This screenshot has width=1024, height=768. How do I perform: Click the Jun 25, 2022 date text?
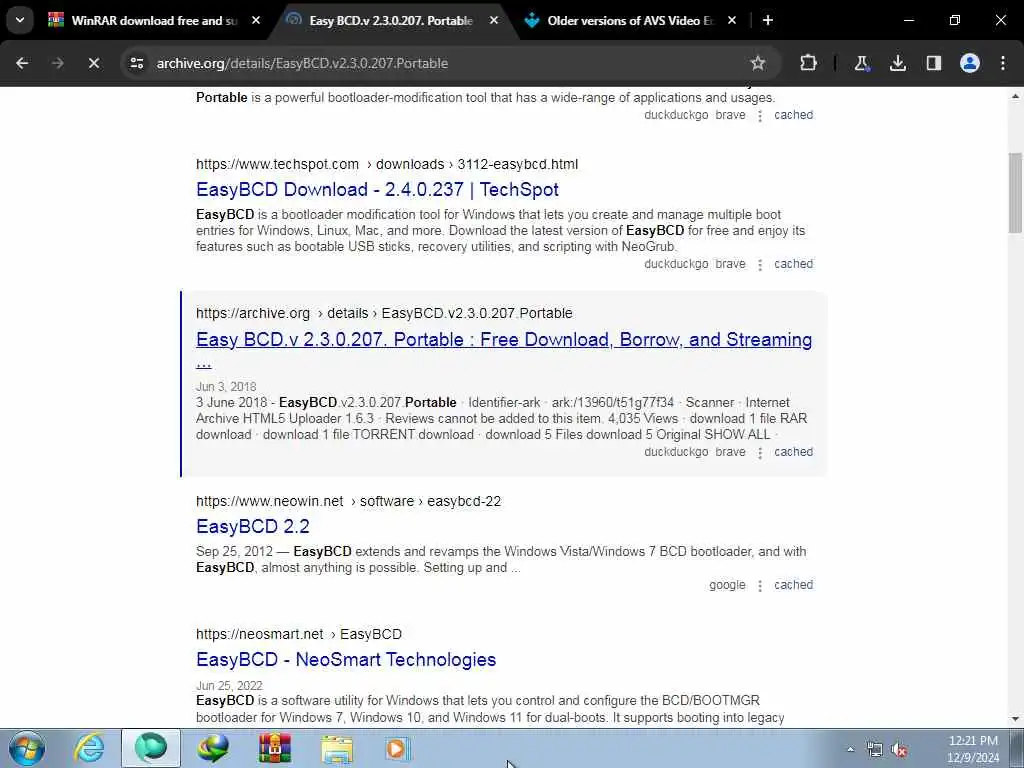pos(229,686)
